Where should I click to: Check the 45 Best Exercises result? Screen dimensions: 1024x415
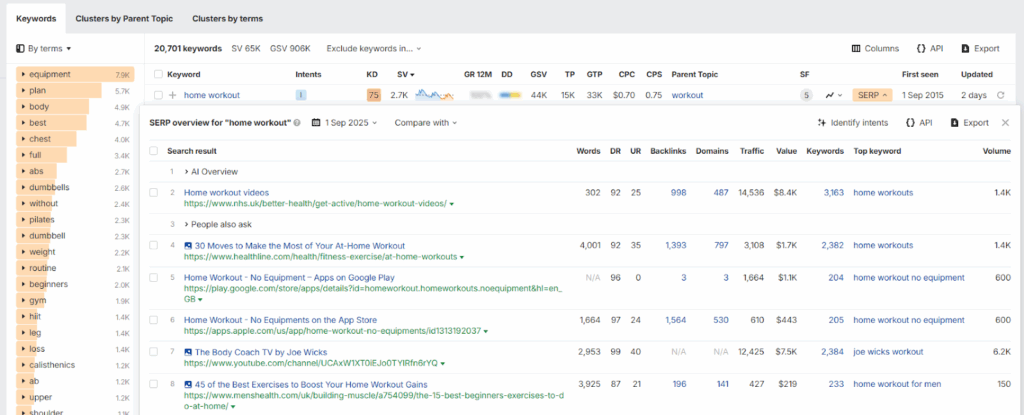click(x=153, y=384)
